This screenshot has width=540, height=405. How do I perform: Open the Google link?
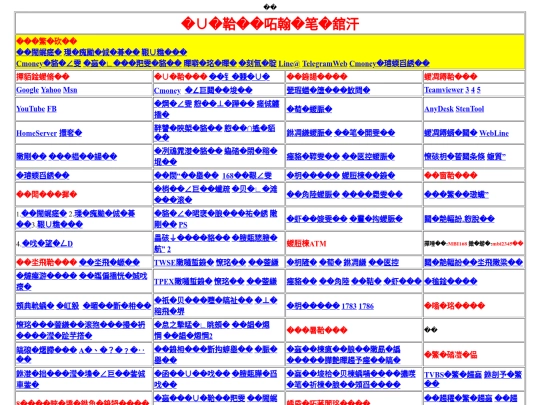(27, 90)
